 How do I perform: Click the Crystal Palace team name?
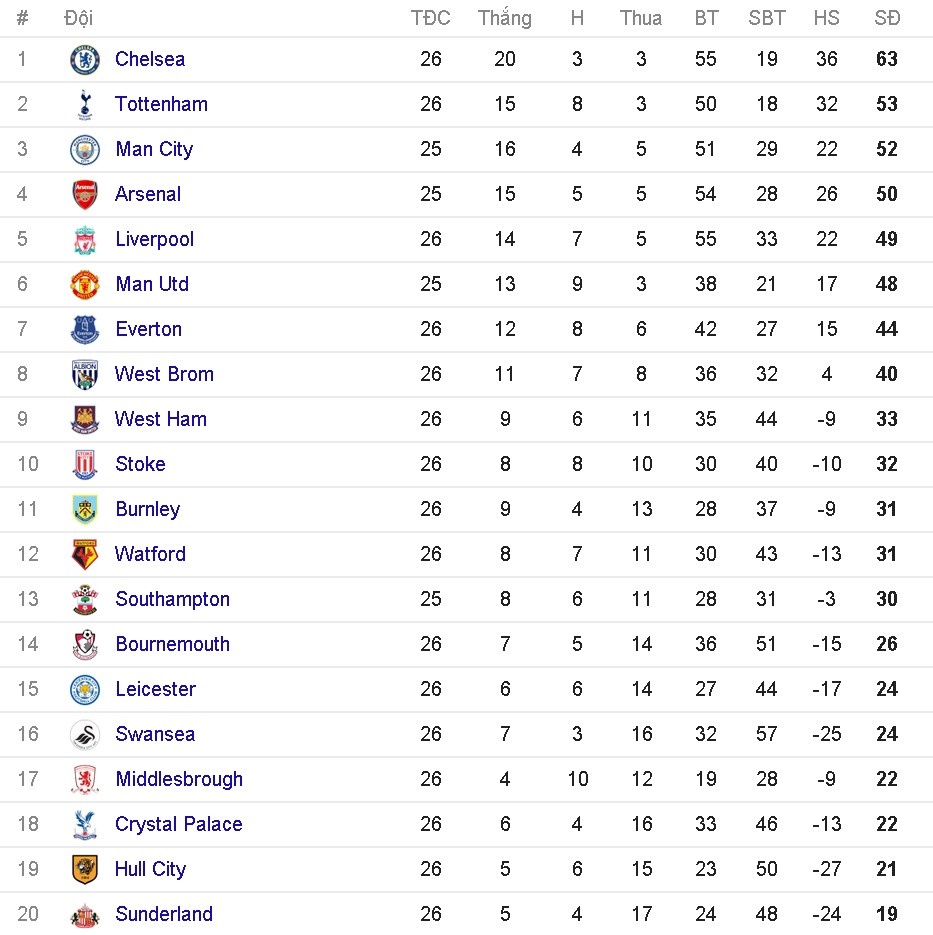(x=178, y=824)
